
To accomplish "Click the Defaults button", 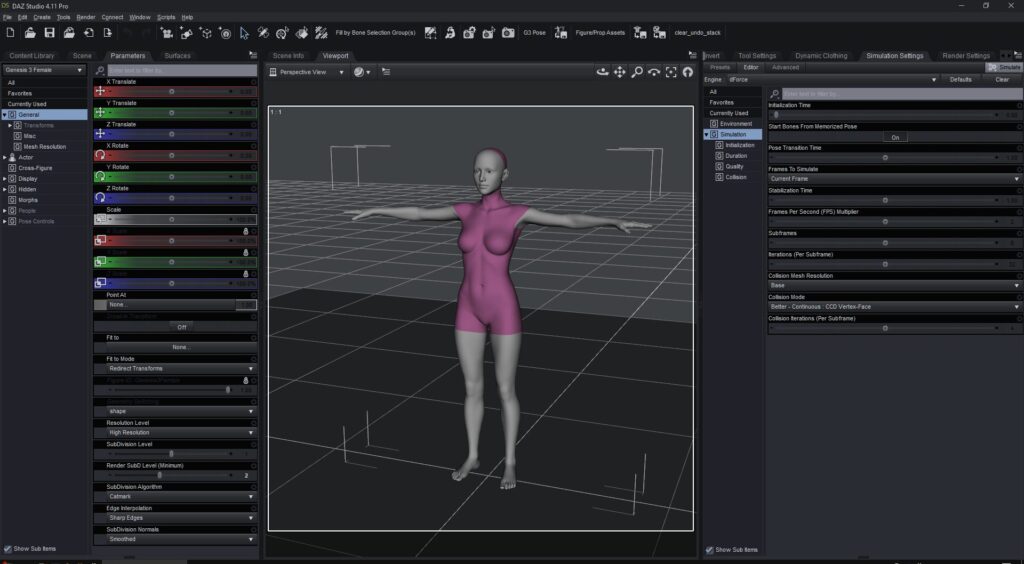I will (x=960, y=79).
